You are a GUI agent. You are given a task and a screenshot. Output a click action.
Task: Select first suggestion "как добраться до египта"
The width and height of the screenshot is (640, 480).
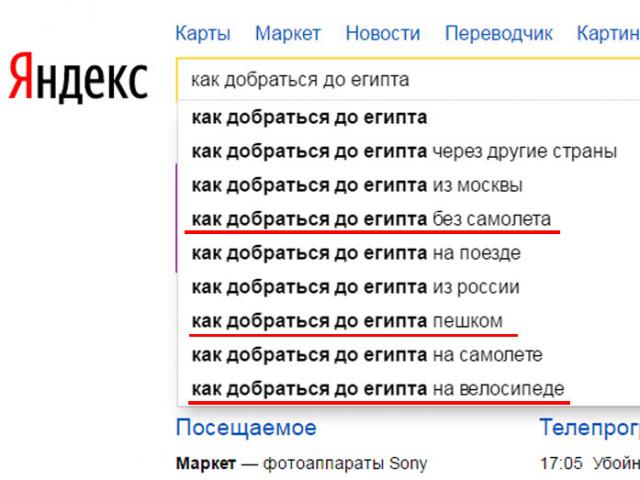(x=309, y=117)
